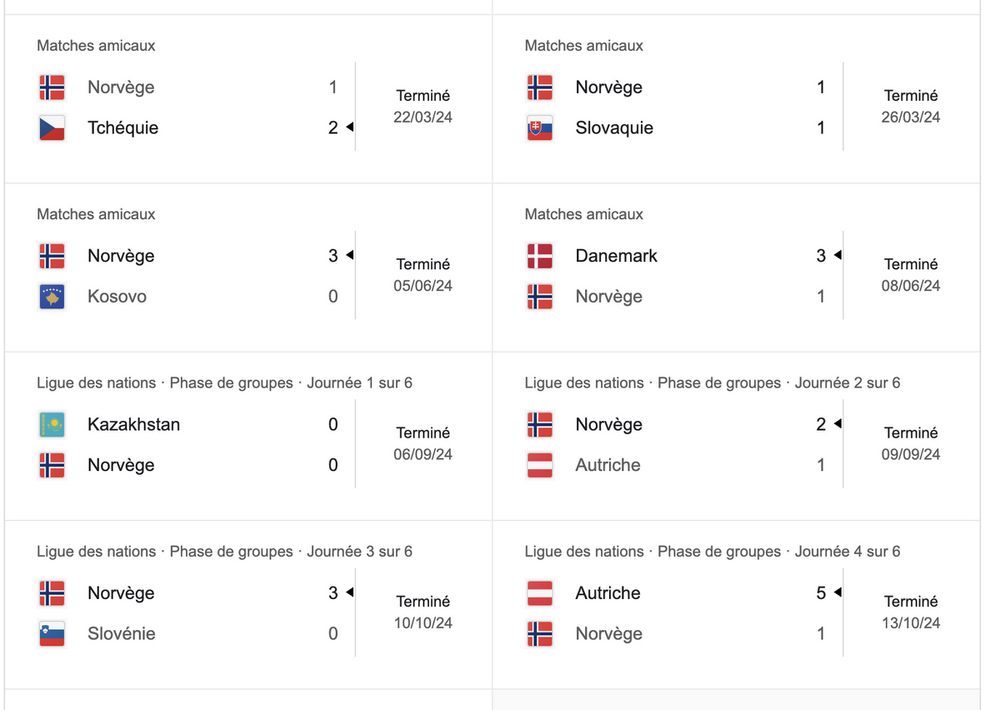1000x710 pixels.
Task: Click Norway's flag in the Kosovo match
Action: coord(52,256)
